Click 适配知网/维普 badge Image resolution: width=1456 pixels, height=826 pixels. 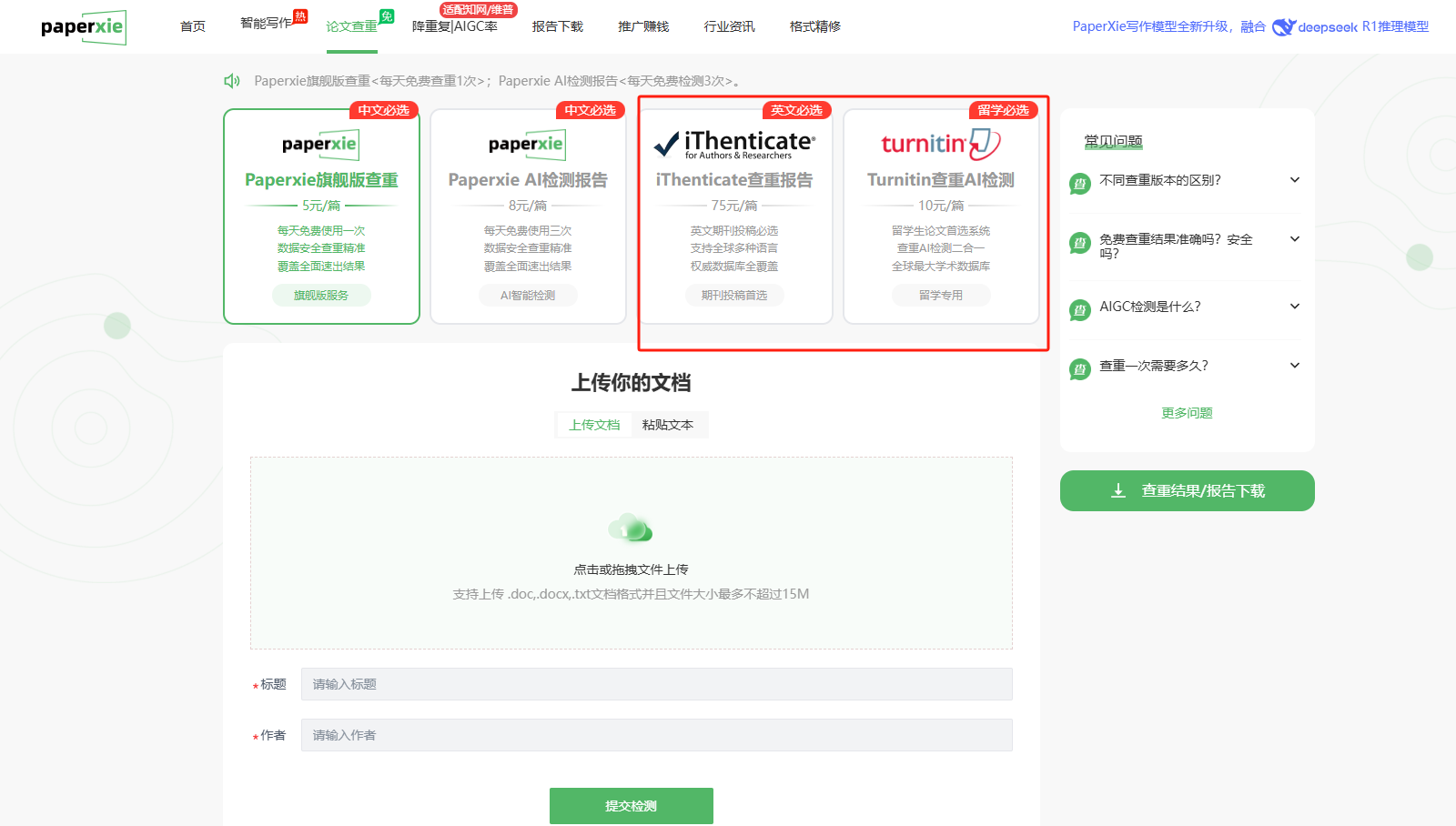479,10
